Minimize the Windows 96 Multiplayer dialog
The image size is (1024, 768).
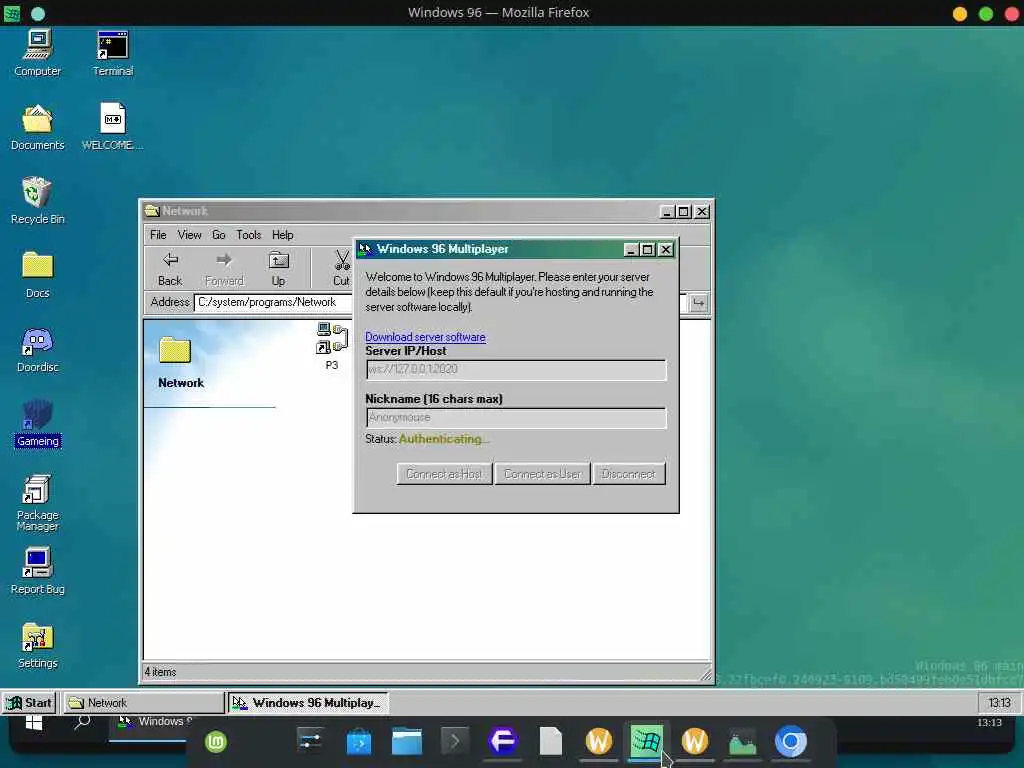pyautogui.click(x=630, y=249)
